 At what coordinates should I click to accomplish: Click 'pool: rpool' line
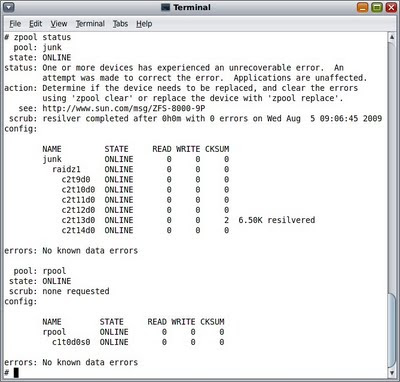(x=40, y=271)
